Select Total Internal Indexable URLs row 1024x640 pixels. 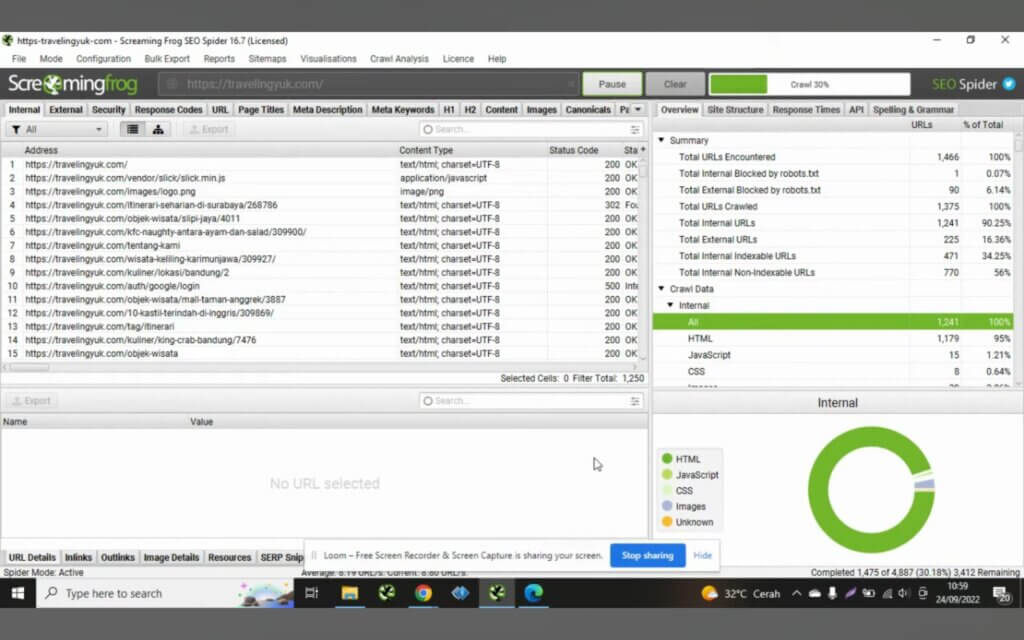833,256
